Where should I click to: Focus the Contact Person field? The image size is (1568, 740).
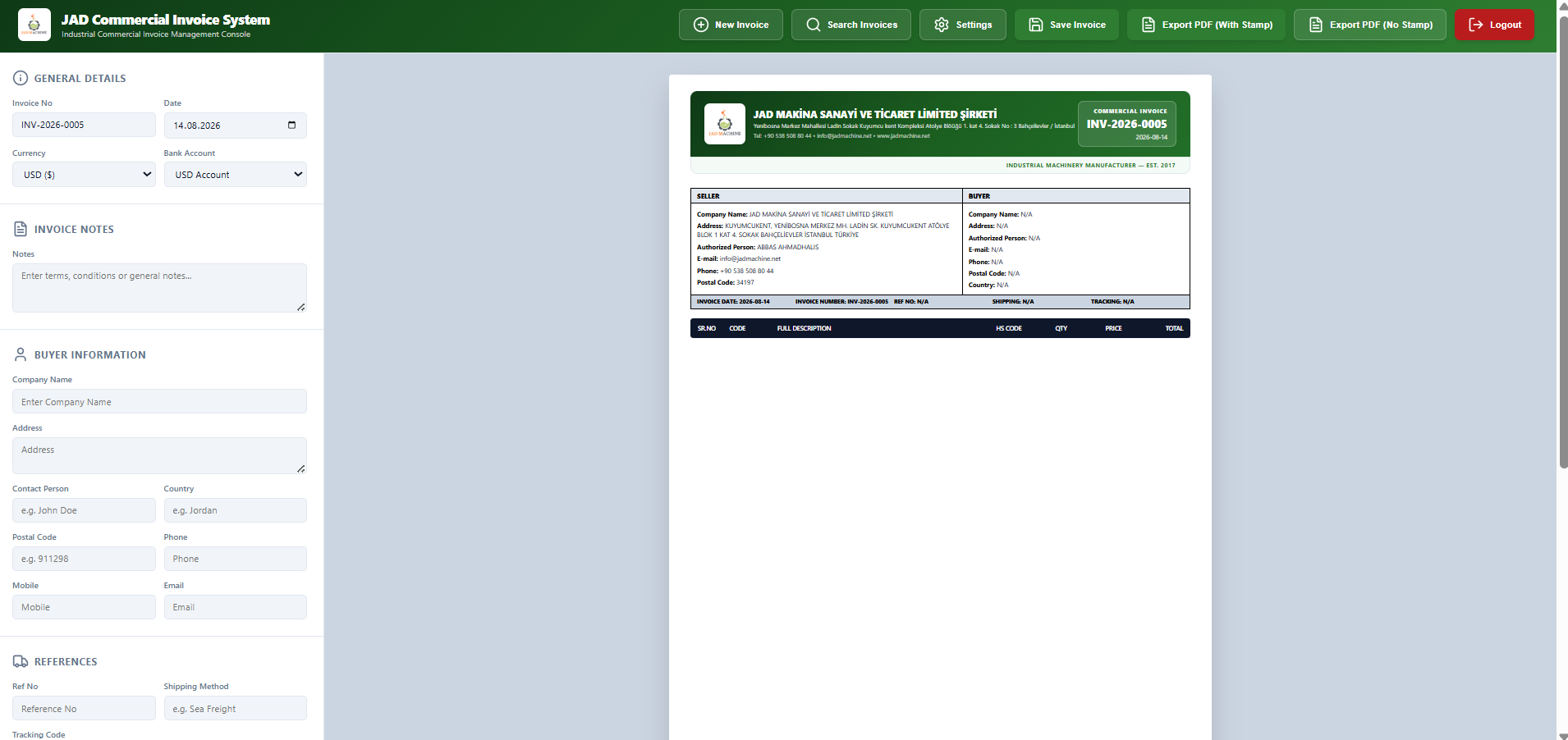[x=84, y=510]
